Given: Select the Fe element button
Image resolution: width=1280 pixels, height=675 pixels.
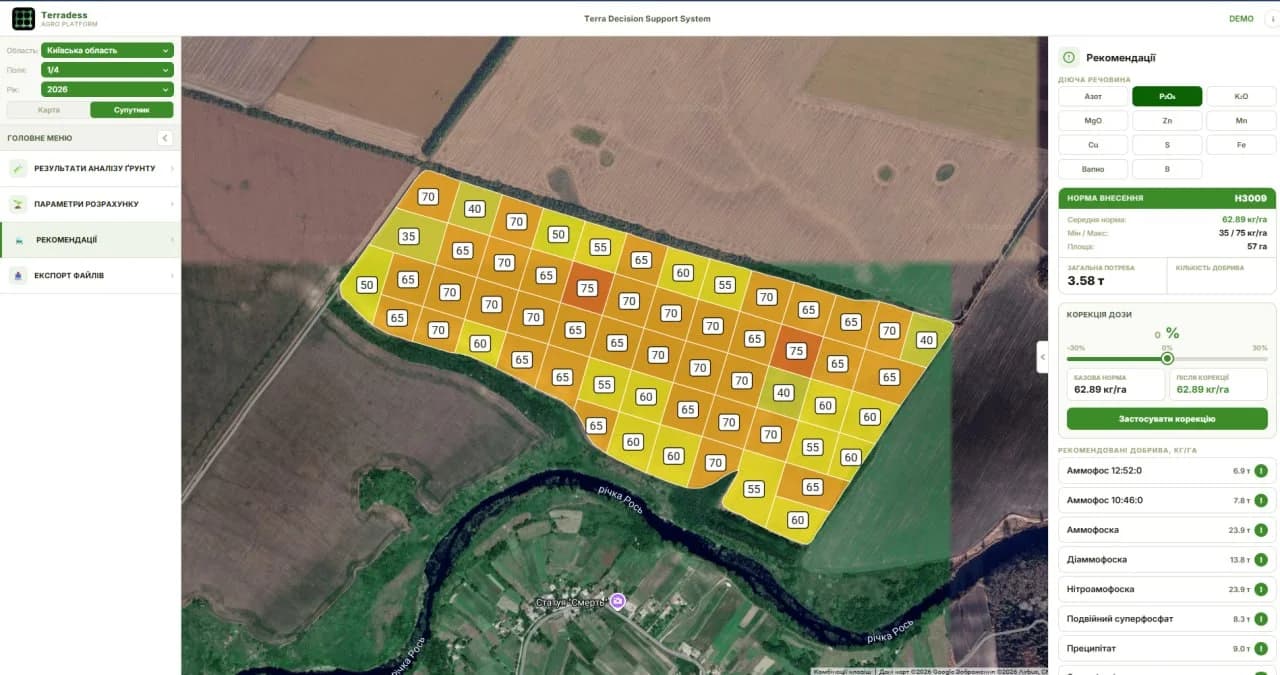Looking at the screenshot, I should pos(1241,145).
